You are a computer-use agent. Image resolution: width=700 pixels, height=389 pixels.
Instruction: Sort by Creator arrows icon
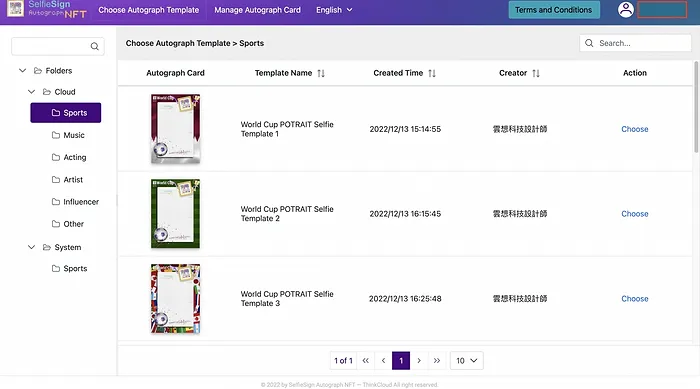536,73
